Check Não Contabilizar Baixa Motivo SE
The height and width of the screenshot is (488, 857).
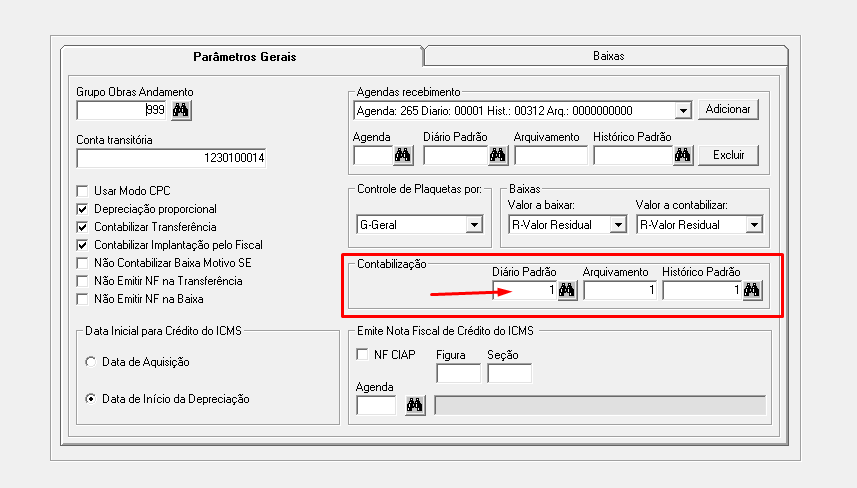pyautogui.click(x=83, y=263)
